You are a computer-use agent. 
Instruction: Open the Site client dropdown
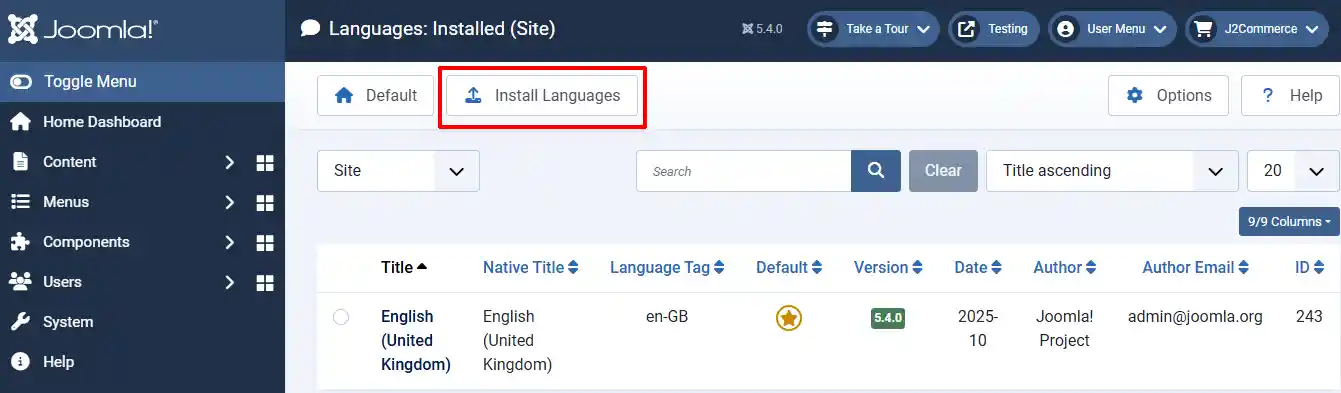click(398, 171)
